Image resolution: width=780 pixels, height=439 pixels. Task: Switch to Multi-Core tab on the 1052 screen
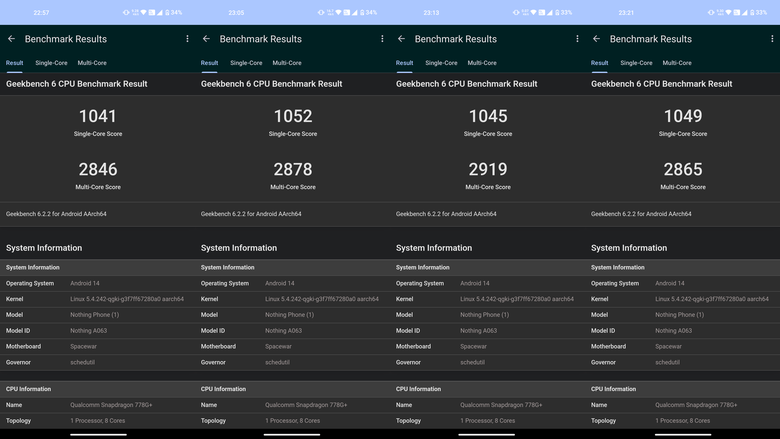[x=287, y=63]
